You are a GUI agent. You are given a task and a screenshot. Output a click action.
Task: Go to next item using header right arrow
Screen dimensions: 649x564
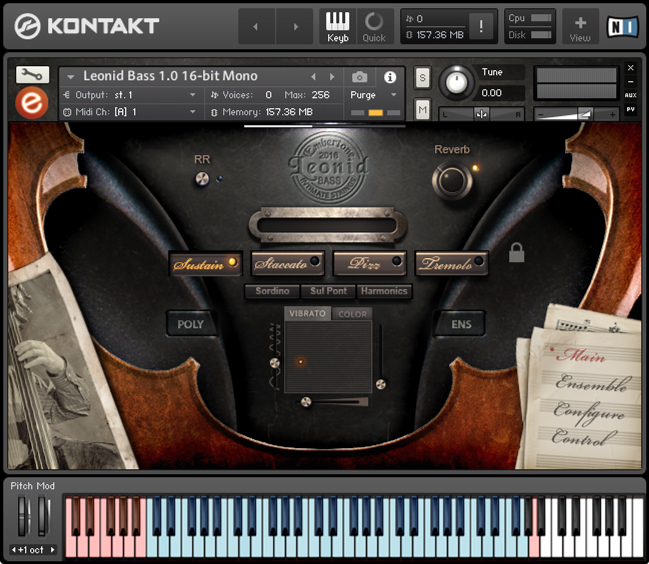point(295,27)
